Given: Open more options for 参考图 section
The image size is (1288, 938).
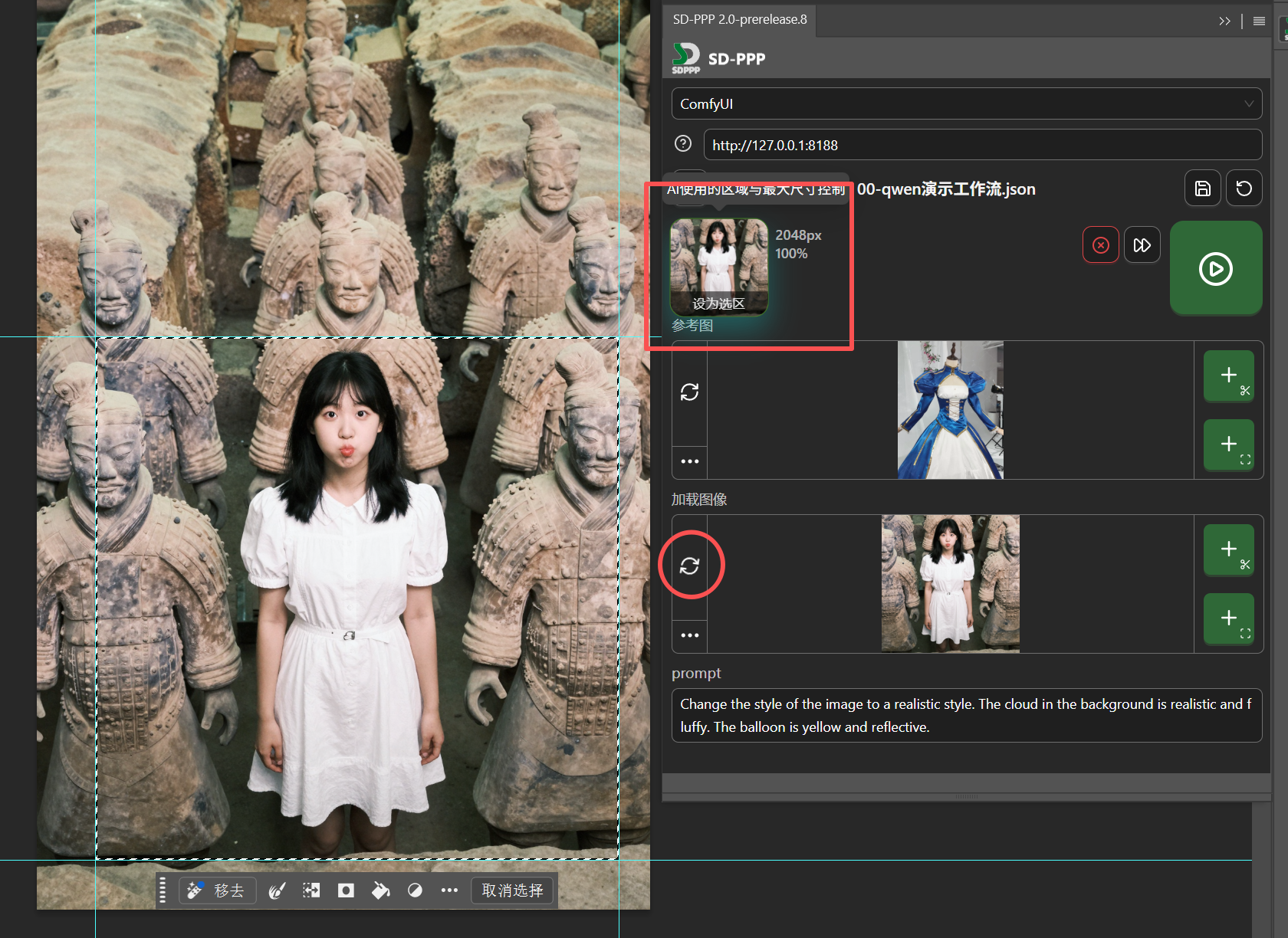Looking at the screenshot, I should coord(689,461).
